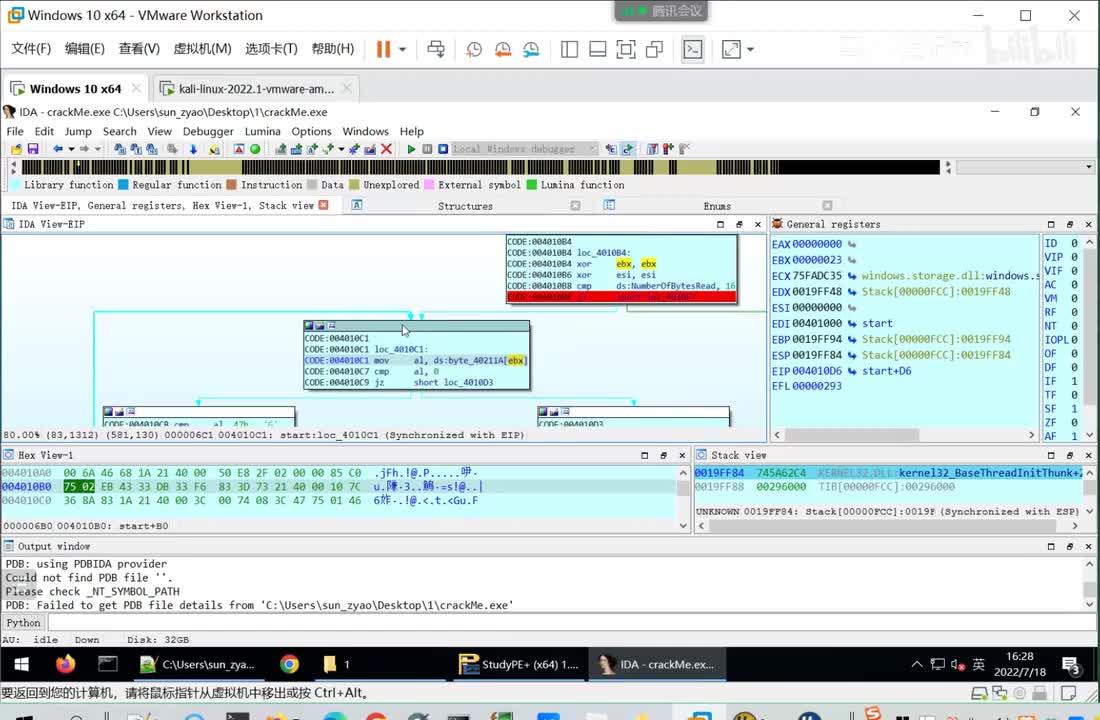Screen dimensions: 1100x720
Task: Open the jump-forward history dropdown arrow
Action: tap(98, 149)
